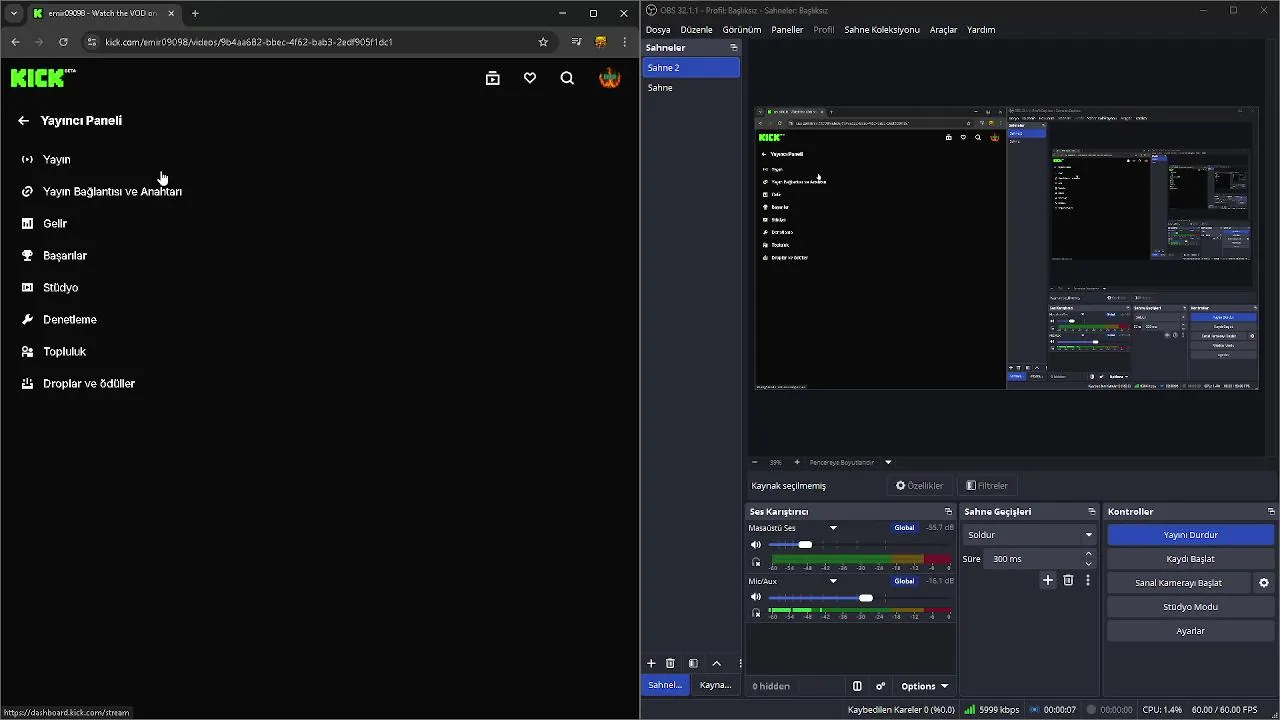The width and height of the screenshot is (1280, 720).
Task: Open Chrome tab search dropdown
Action: click(14, 13)
